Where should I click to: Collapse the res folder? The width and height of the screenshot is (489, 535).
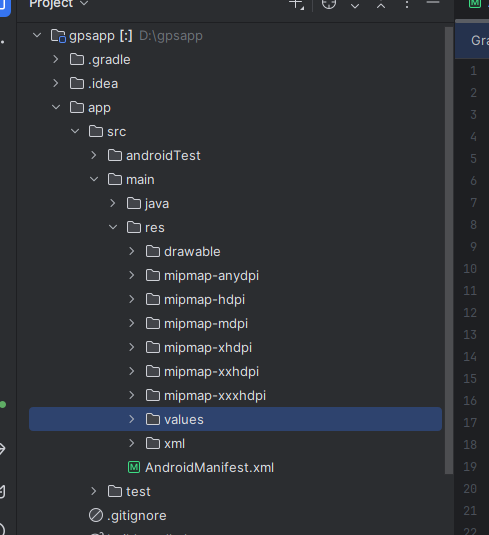tap(113, 227)
